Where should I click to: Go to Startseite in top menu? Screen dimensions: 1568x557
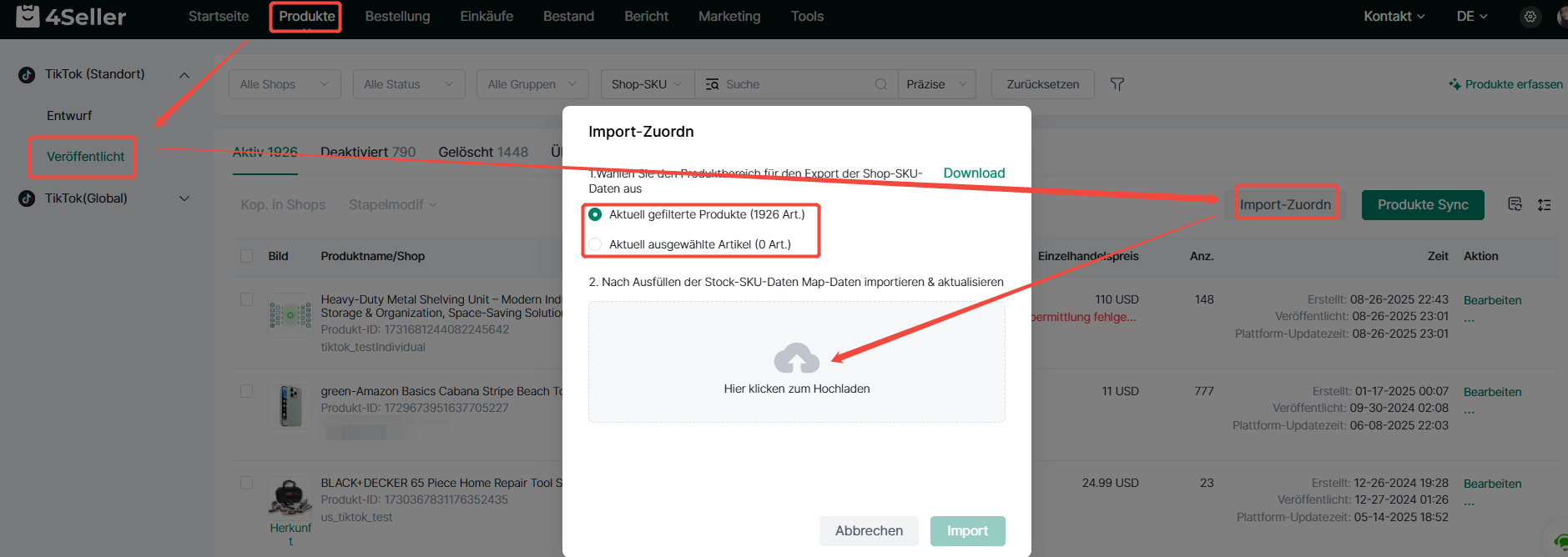click(219, 16)
